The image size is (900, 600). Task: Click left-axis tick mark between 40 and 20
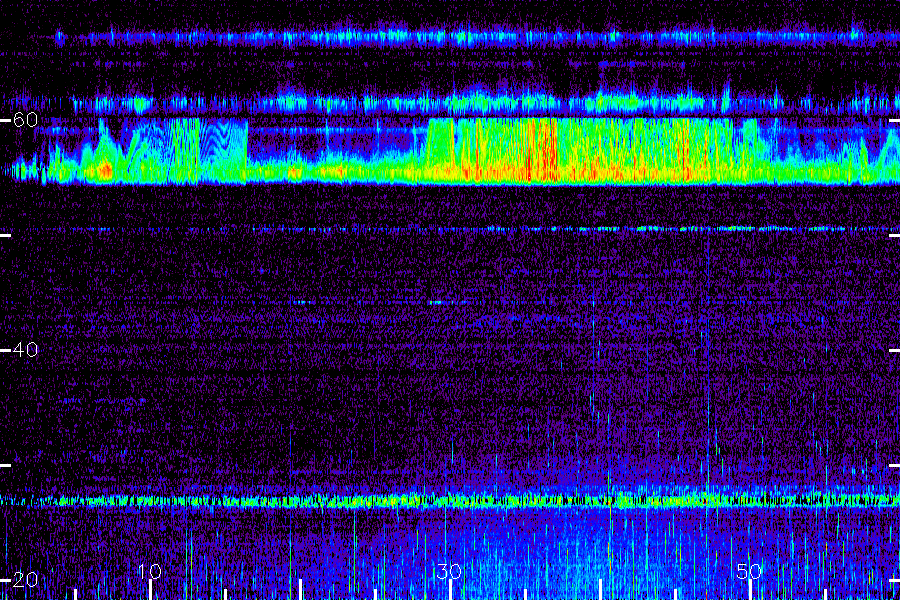click(5, 466)
